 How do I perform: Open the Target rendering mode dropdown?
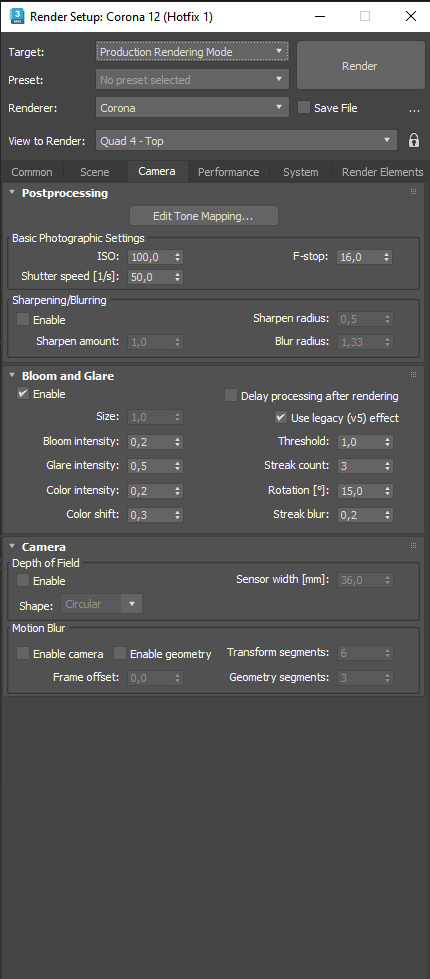pos(192,52)
